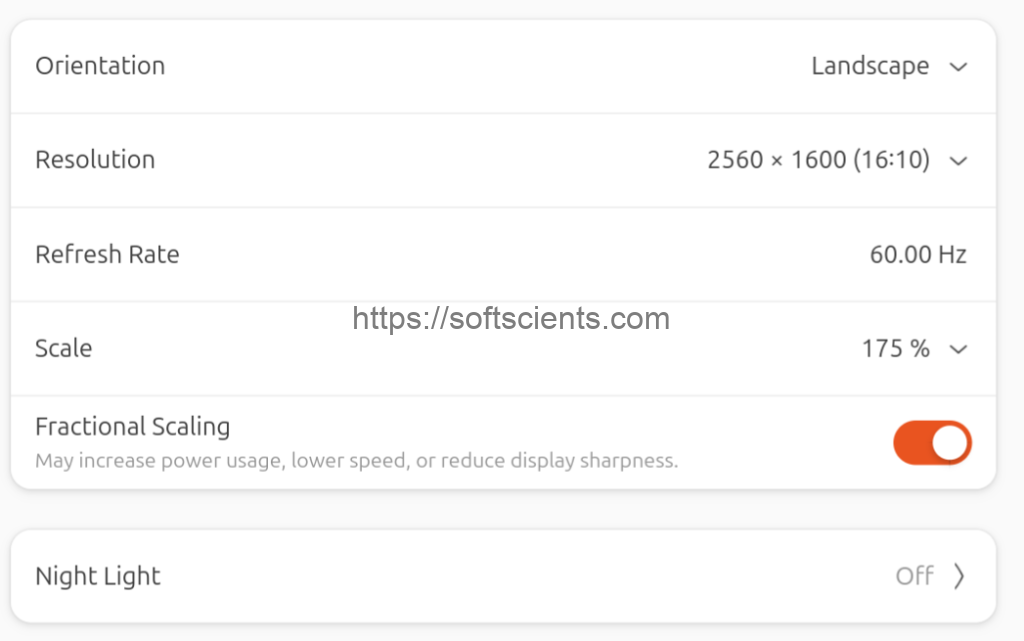1024x641 pixels.
Task: Click the softscients.com watermark URL
Action: coord(511,319)
